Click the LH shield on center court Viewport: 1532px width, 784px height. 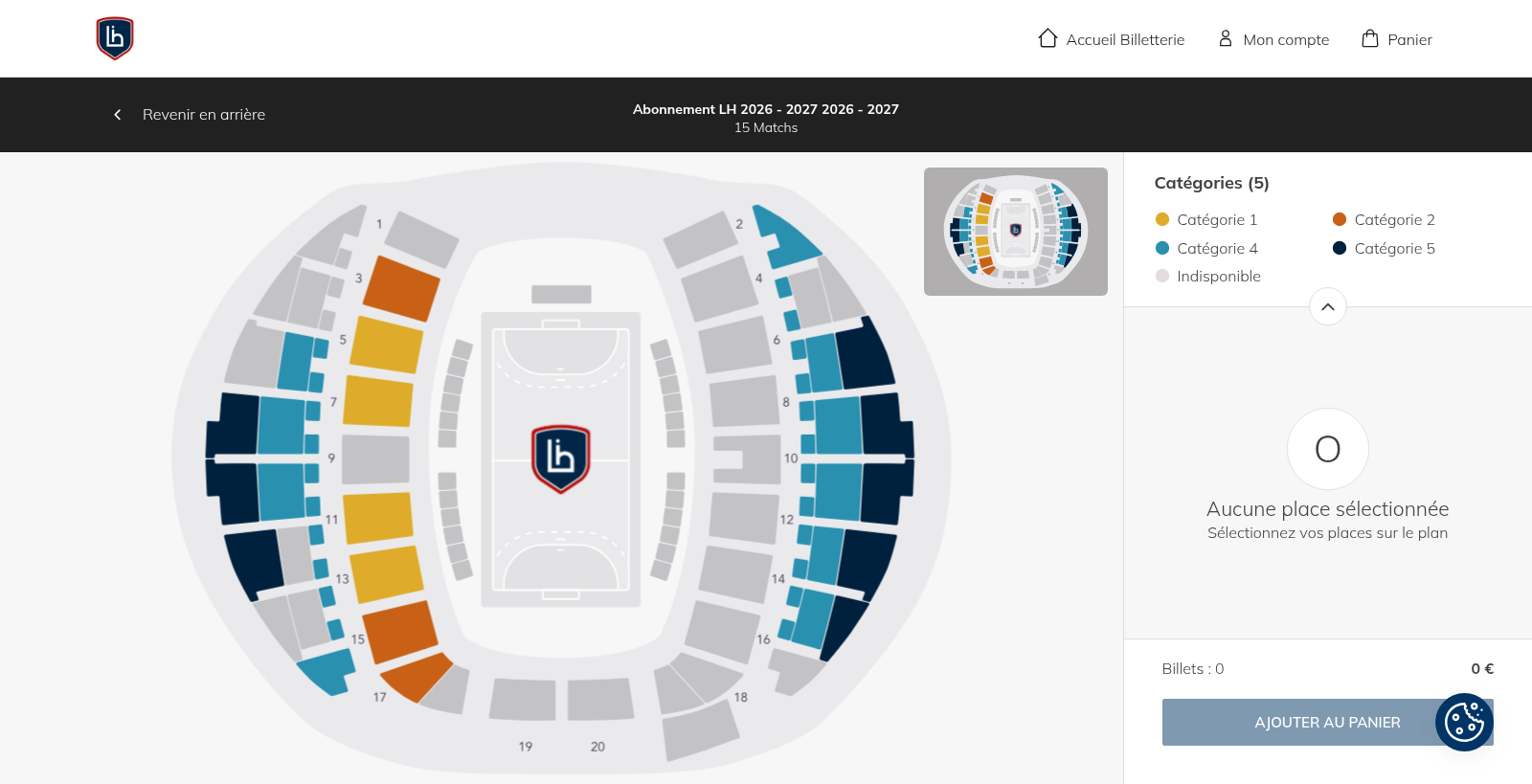point(561,459)
